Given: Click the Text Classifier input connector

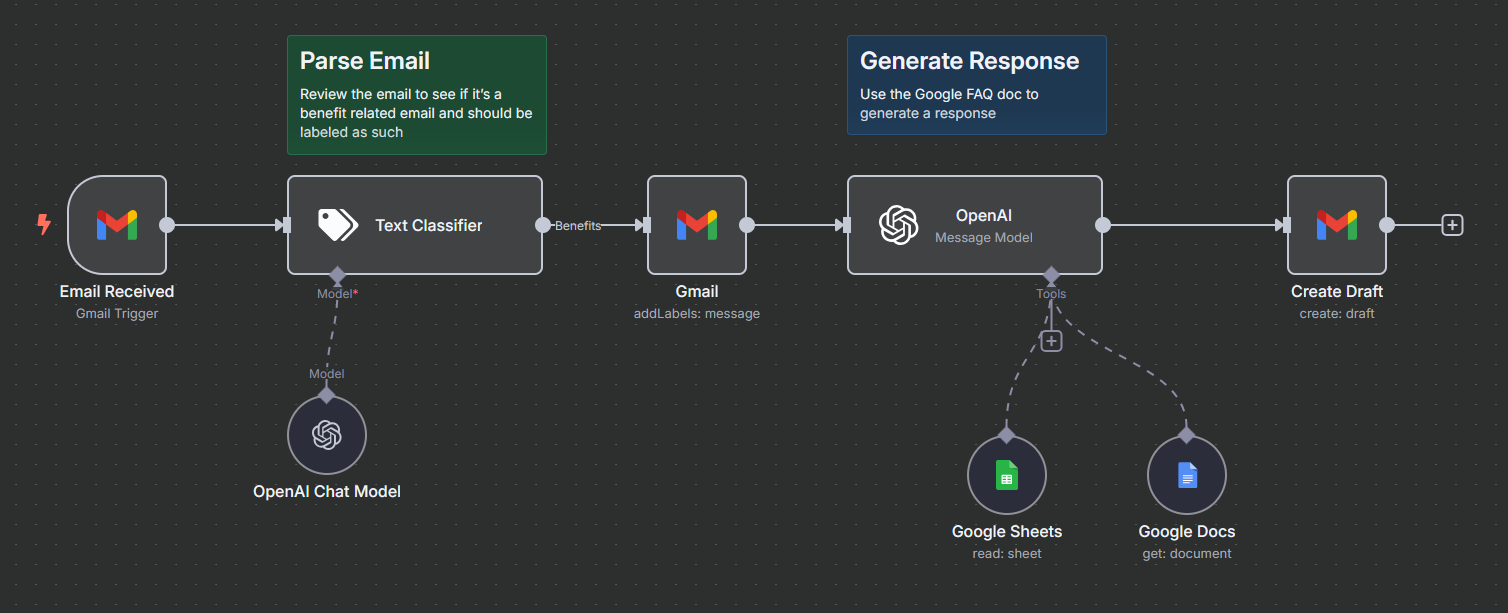Looking at the screenshot, I should click(x=287, y=225).
